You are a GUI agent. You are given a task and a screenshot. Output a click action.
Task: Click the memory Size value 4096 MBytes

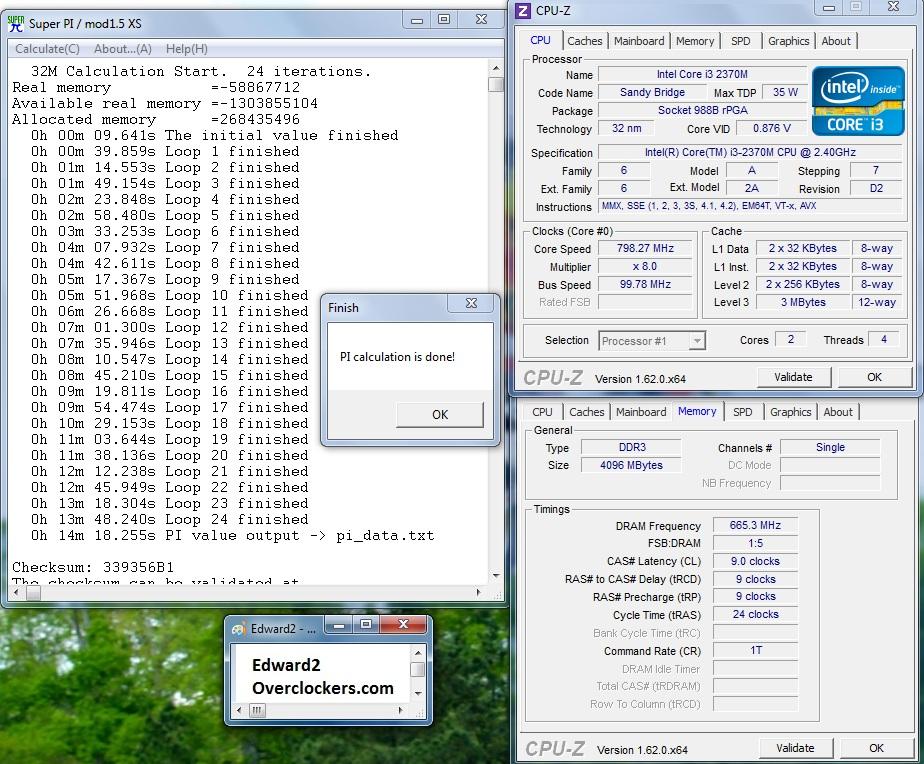(x=631, y=465)
